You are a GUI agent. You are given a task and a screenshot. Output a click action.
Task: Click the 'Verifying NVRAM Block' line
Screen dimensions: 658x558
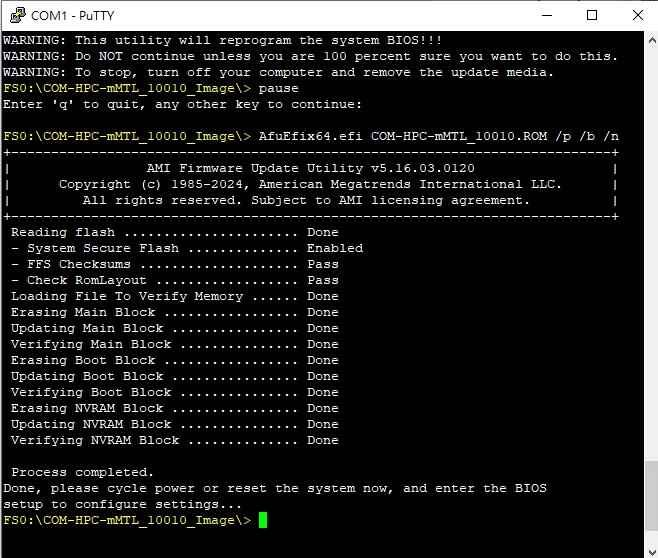pyautogui.click(x=95, y=440)
